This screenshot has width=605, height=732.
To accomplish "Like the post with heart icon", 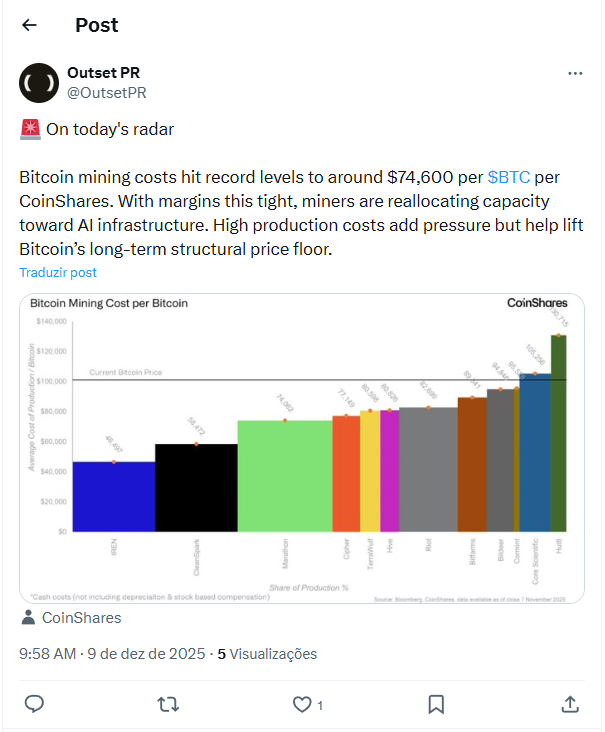I will point(302,704).
